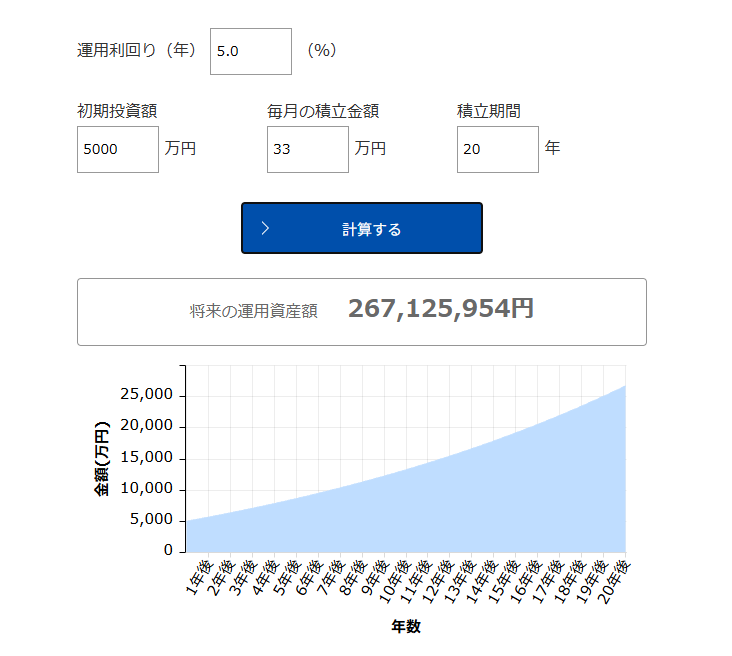Click the 積立期間 label text
Screen dimensions: 732x656
tap(489, 111)
